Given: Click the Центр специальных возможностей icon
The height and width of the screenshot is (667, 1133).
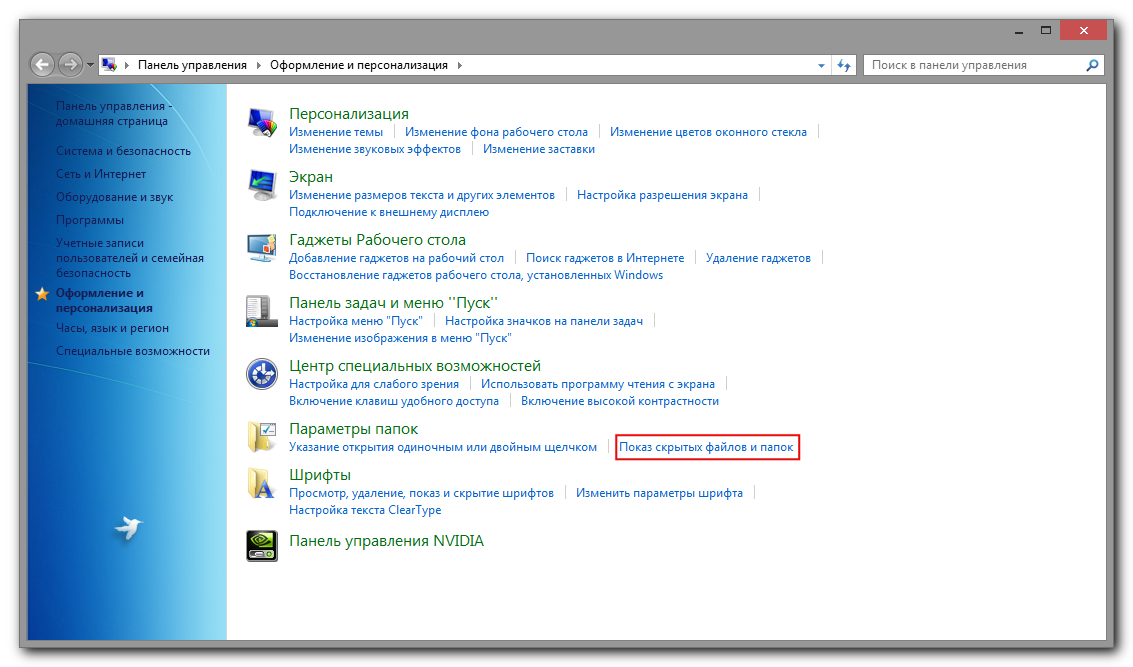Looking at the screenshot, I should coord(262,374).
